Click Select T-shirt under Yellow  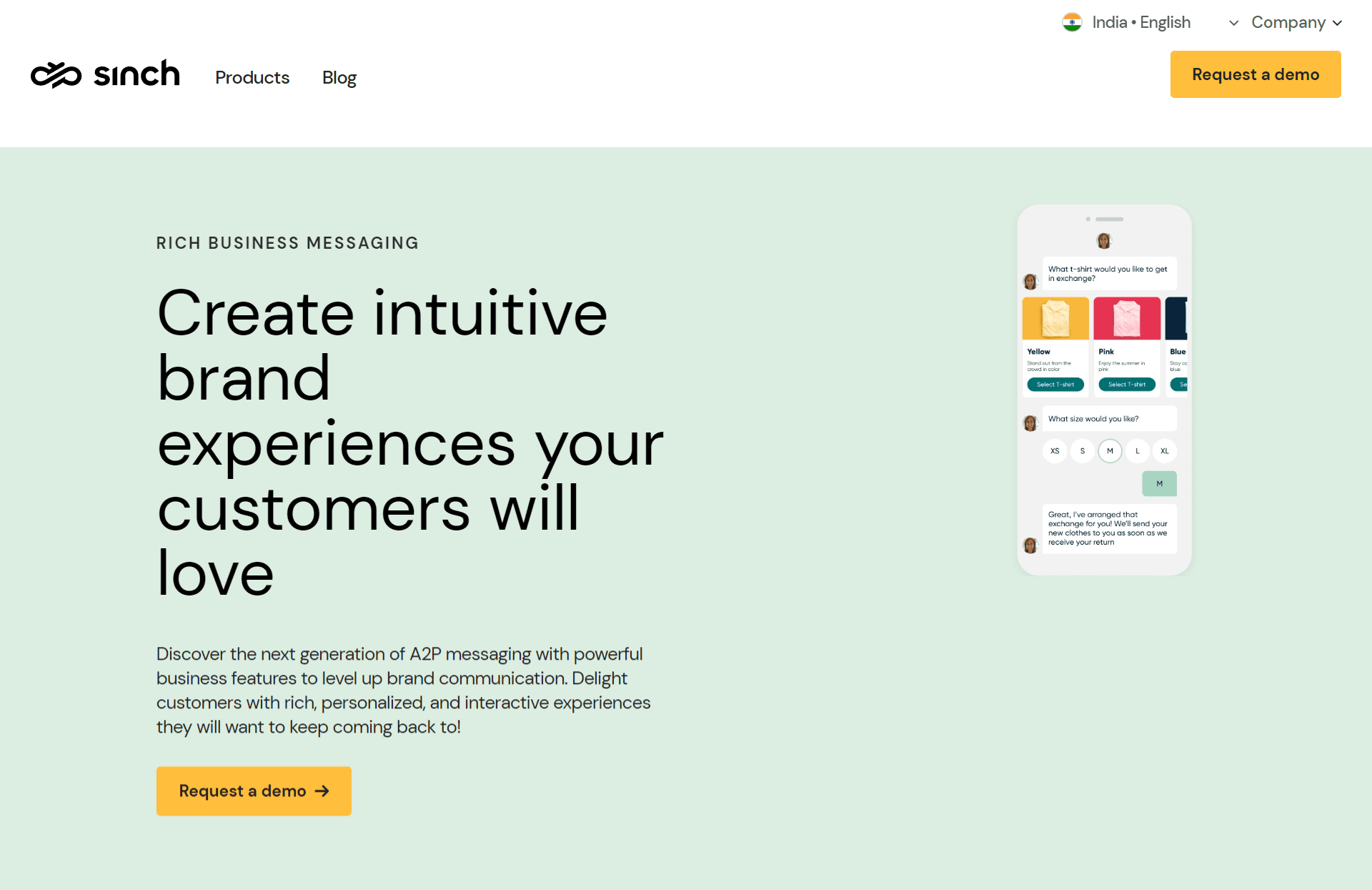coord(1055,385)
